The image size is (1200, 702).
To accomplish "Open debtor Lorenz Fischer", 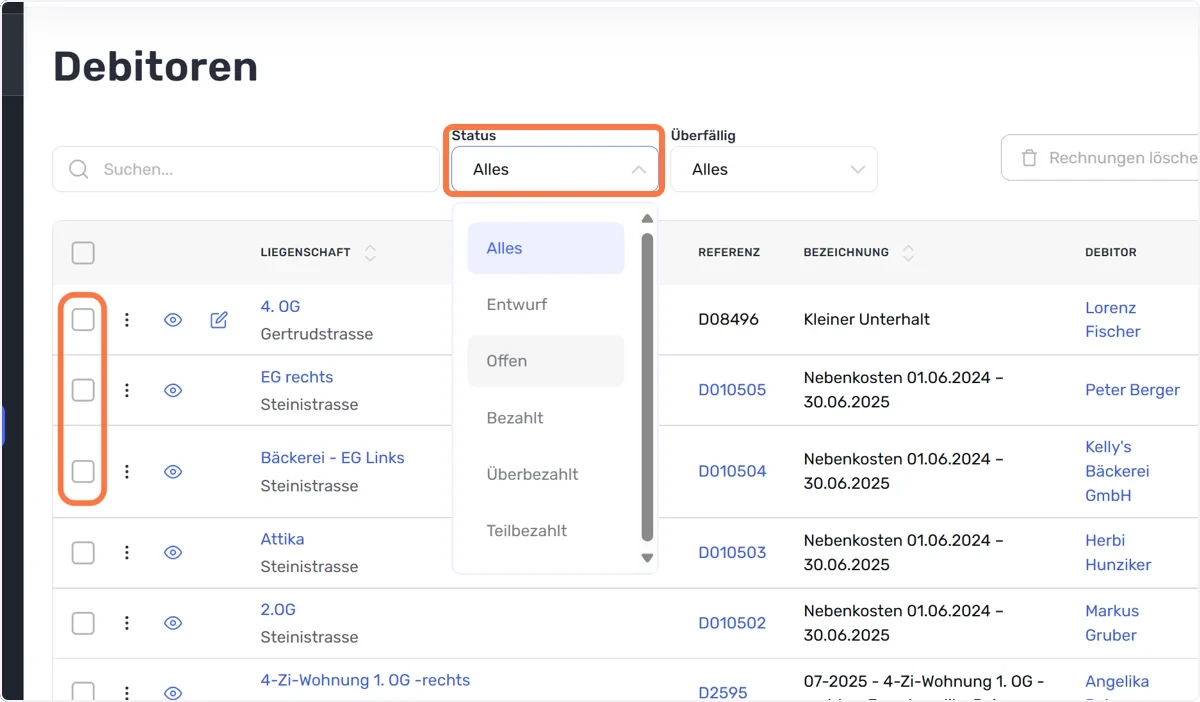I will pos(1113,320).
